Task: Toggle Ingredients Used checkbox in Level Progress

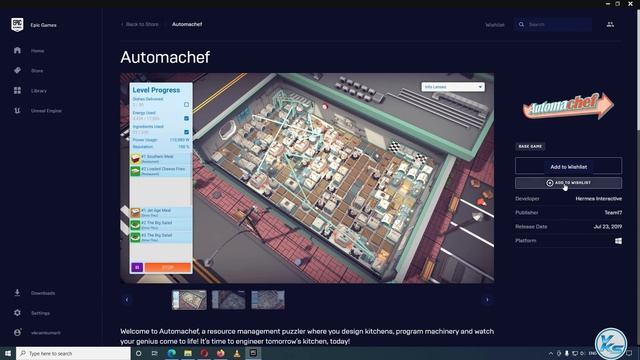Action: tap(187, 132)
